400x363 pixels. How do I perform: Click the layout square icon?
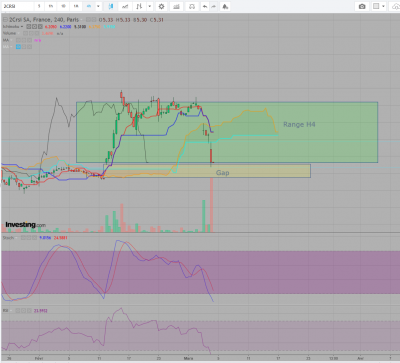pos(376,6)
